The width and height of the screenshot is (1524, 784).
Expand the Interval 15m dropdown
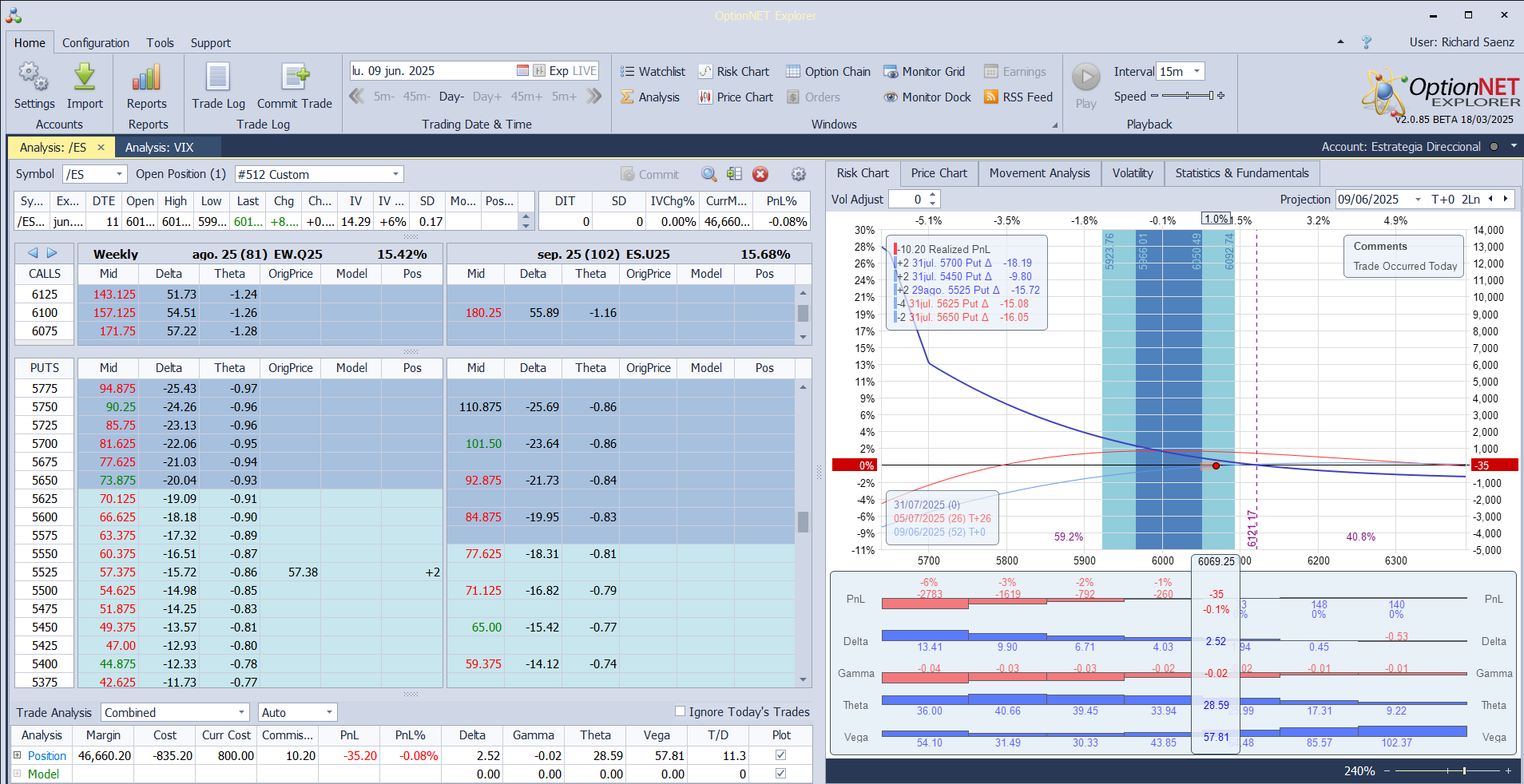click(1197, 72)
